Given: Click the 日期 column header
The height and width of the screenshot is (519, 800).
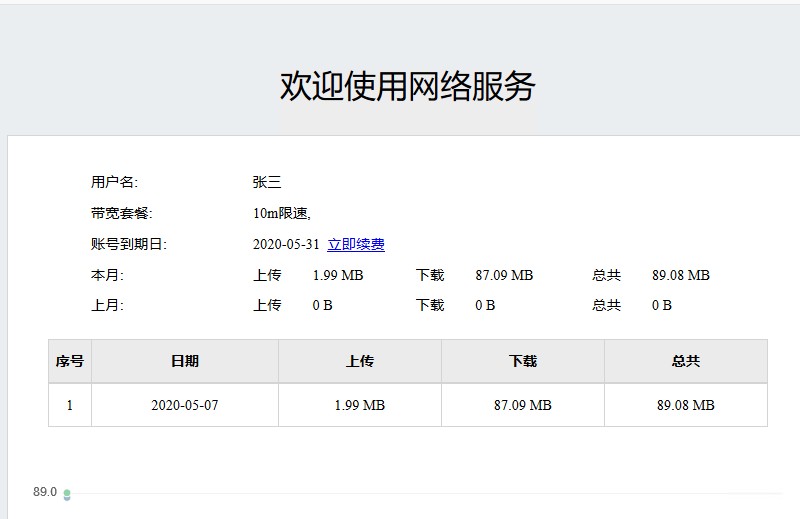Looking at the screenshot, I should [x=185, y=361].
